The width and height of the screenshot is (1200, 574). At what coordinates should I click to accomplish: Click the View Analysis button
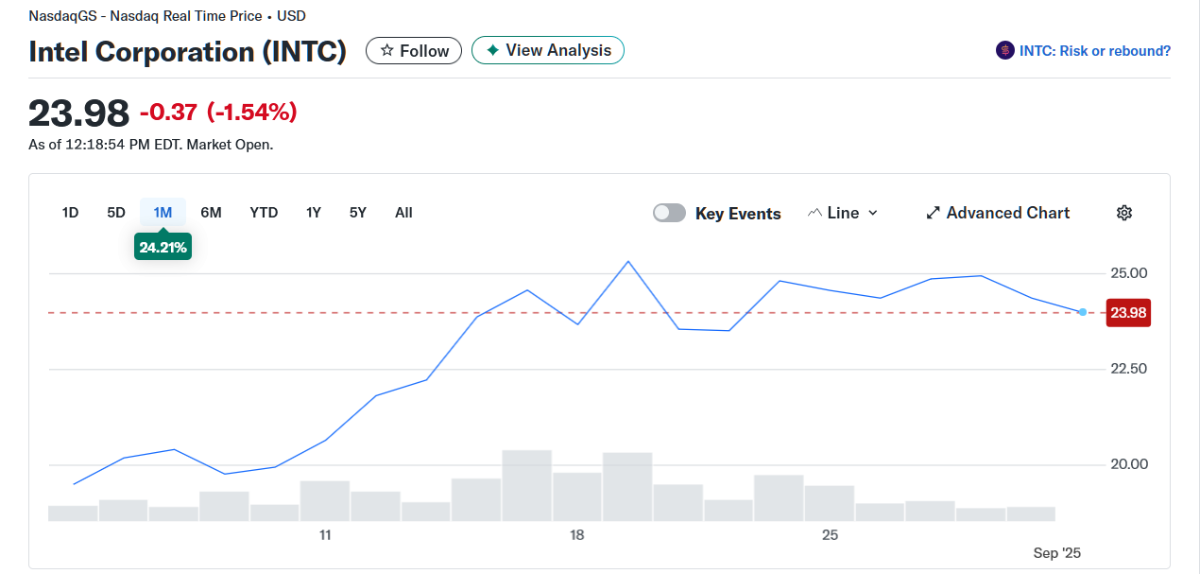pos(548,51)
